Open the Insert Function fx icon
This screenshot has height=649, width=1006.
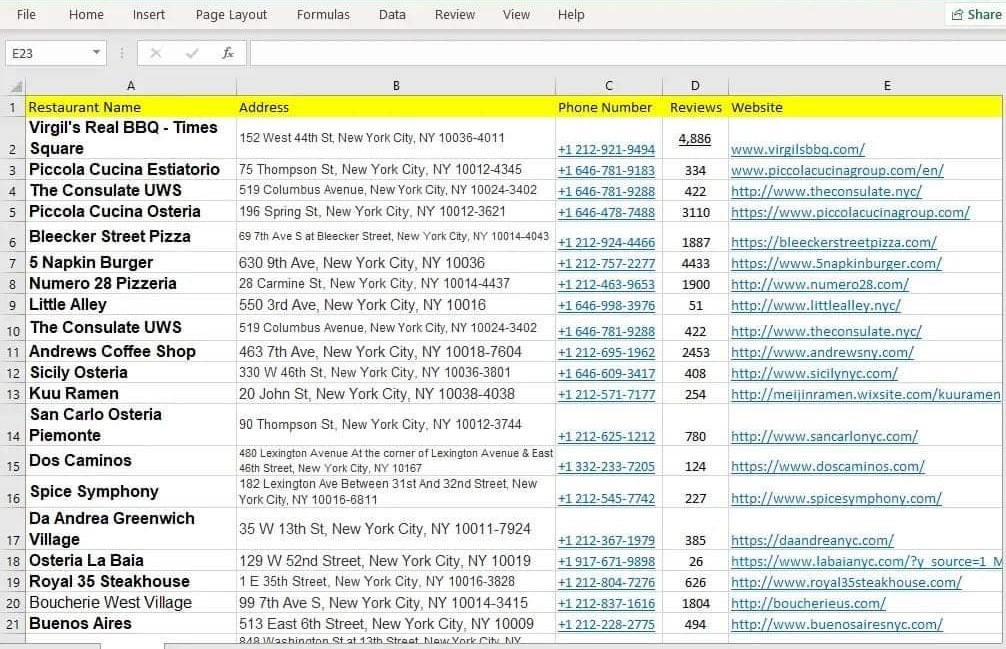tap(227, 53)
